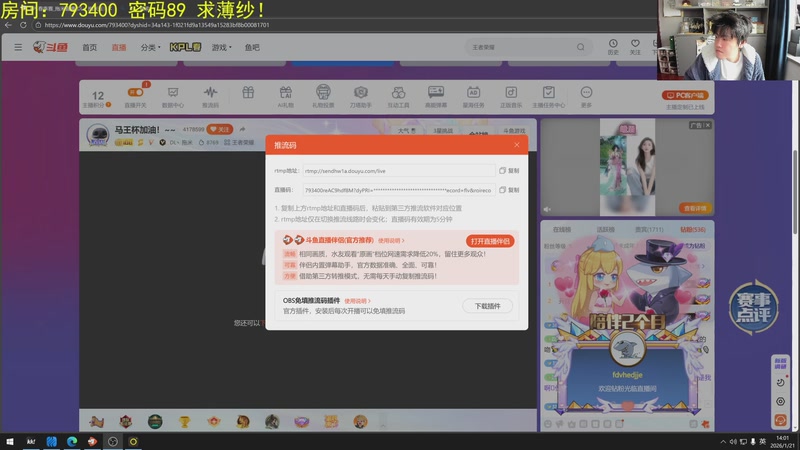The image size is (800, 450).
Task: Switch to 贵宾(1711) tab
Action: pyautogui.click(x=649, y=230)
